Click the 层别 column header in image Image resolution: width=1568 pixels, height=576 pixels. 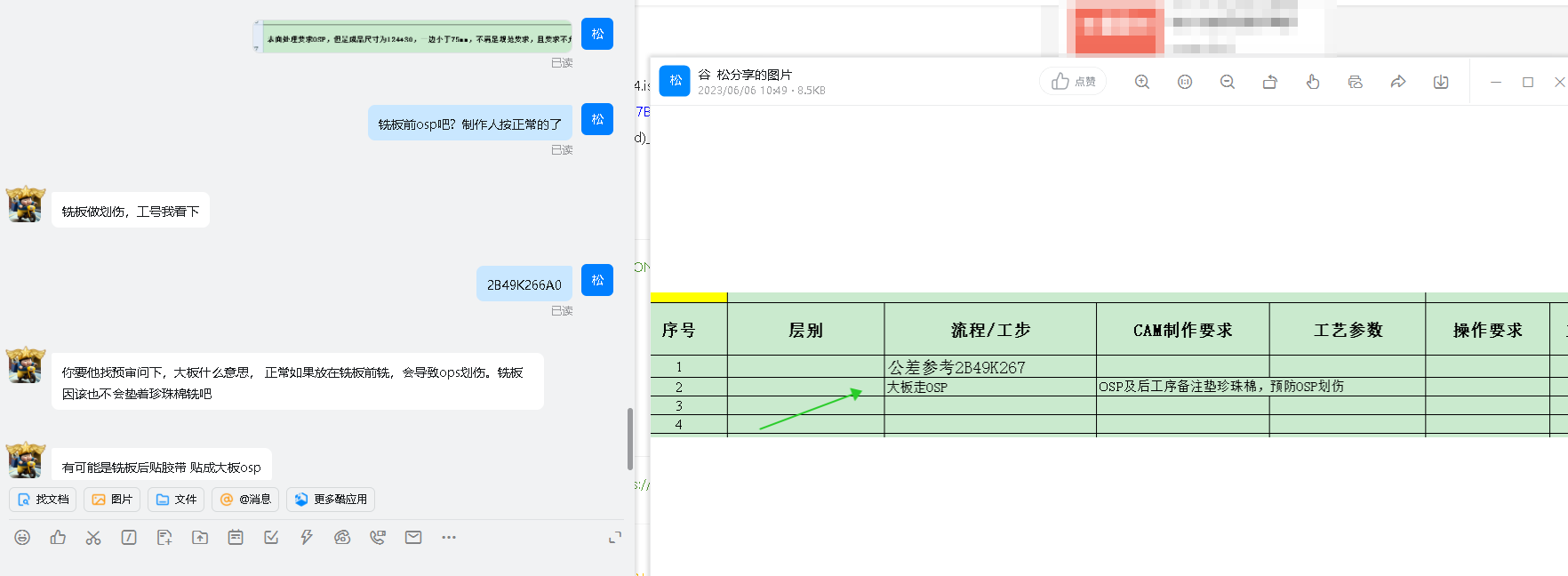[805, 330]
